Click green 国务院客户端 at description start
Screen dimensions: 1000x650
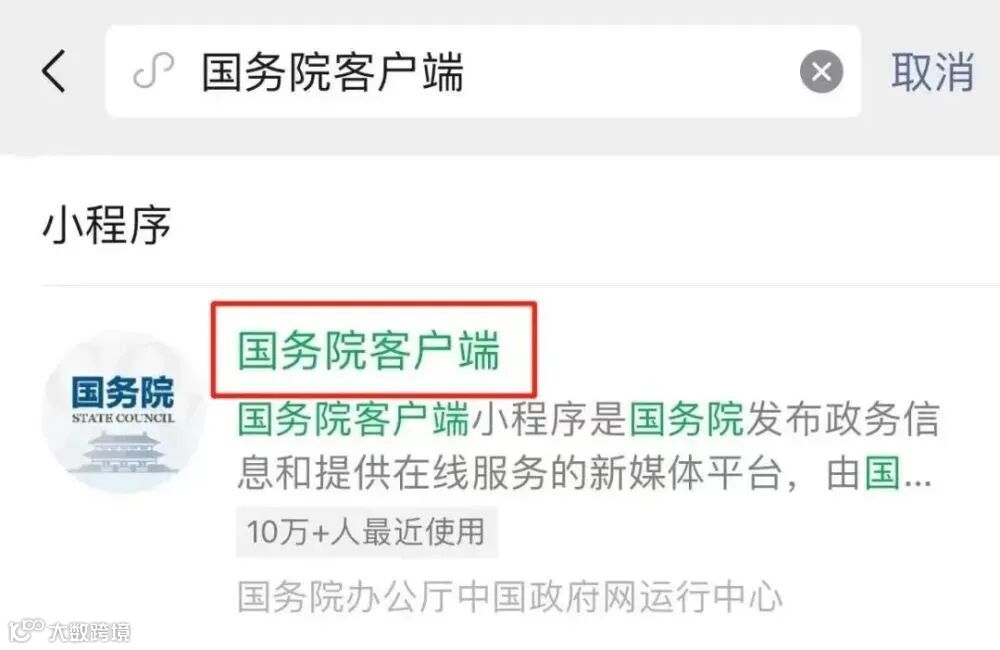click(x=353, y=419)
